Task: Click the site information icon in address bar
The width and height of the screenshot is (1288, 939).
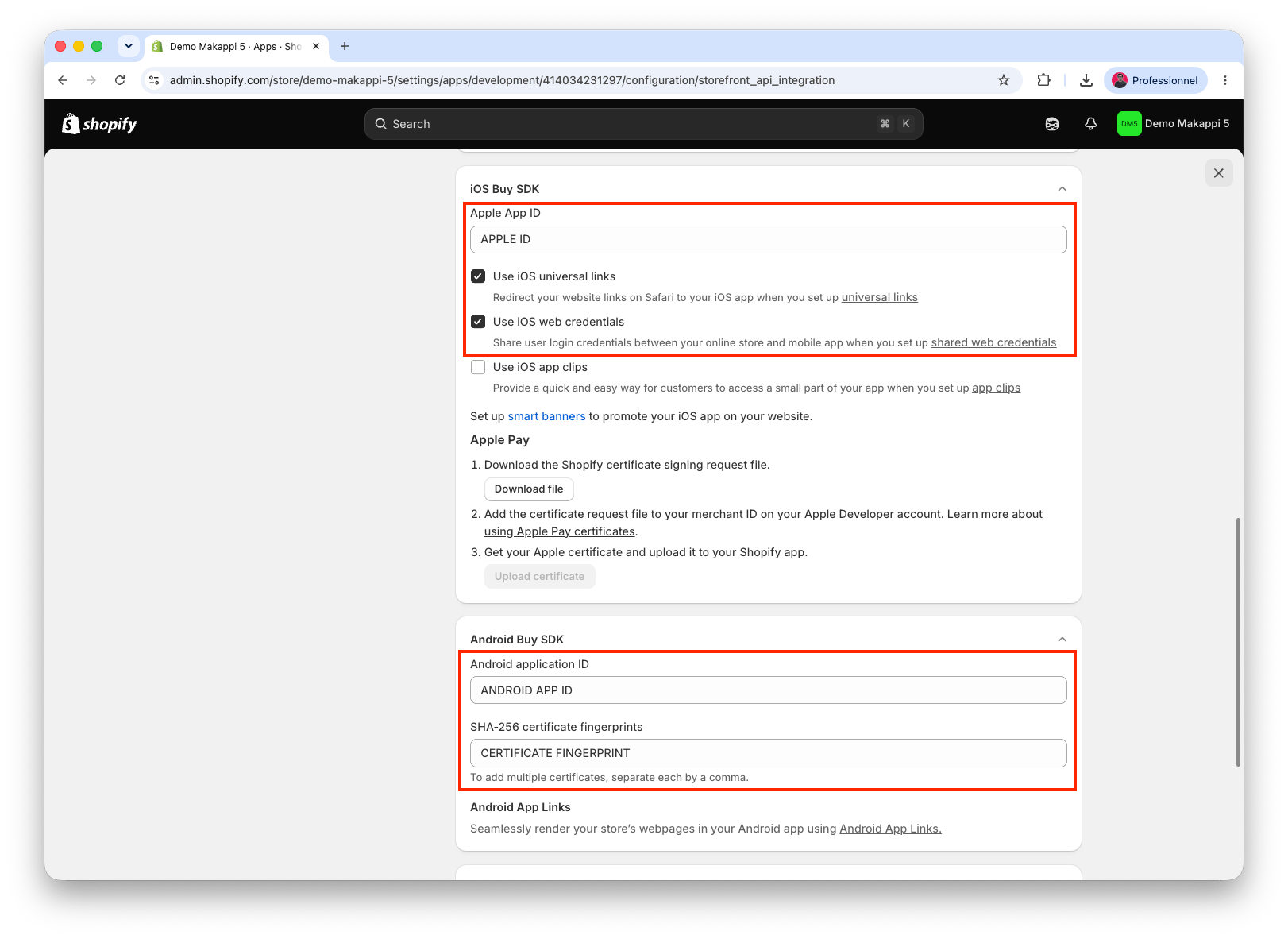Action: 155,80
